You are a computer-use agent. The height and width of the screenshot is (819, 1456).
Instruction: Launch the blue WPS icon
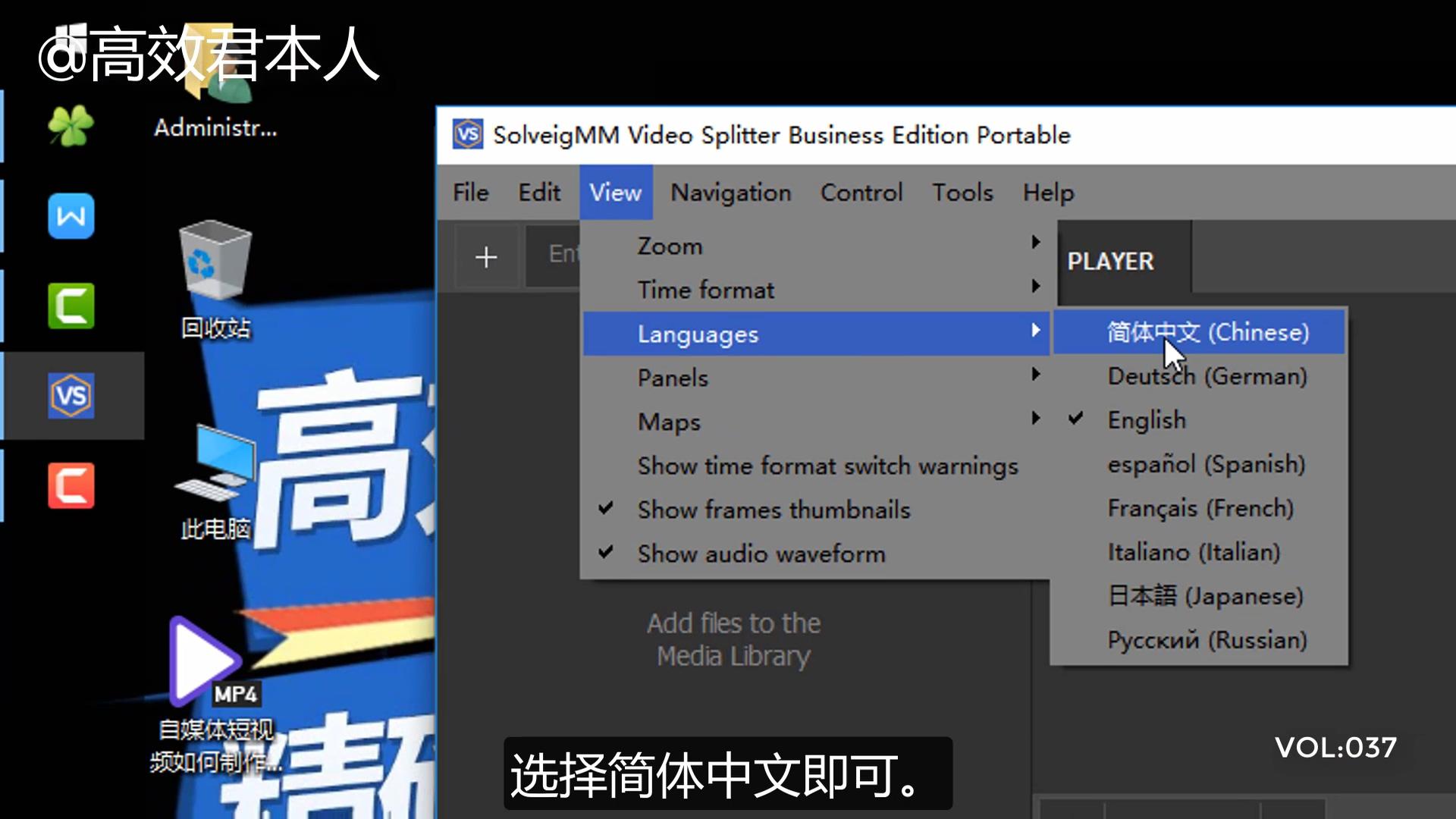[x=71, y=216]
